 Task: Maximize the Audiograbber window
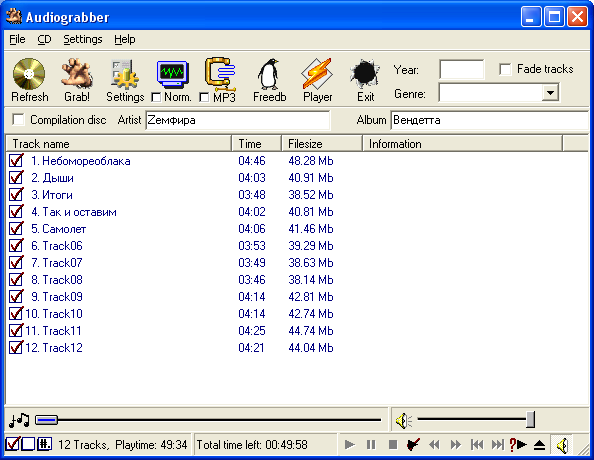pos(554,17)
